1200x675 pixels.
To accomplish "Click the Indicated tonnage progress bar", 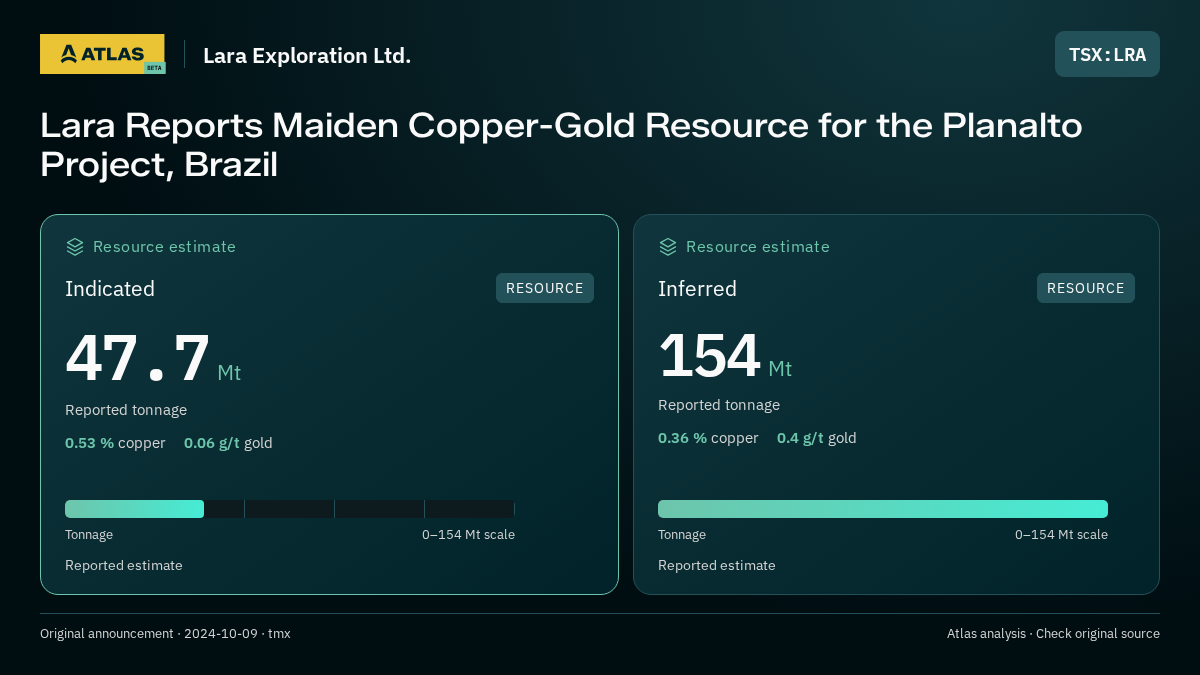I will tap(290, 509).
